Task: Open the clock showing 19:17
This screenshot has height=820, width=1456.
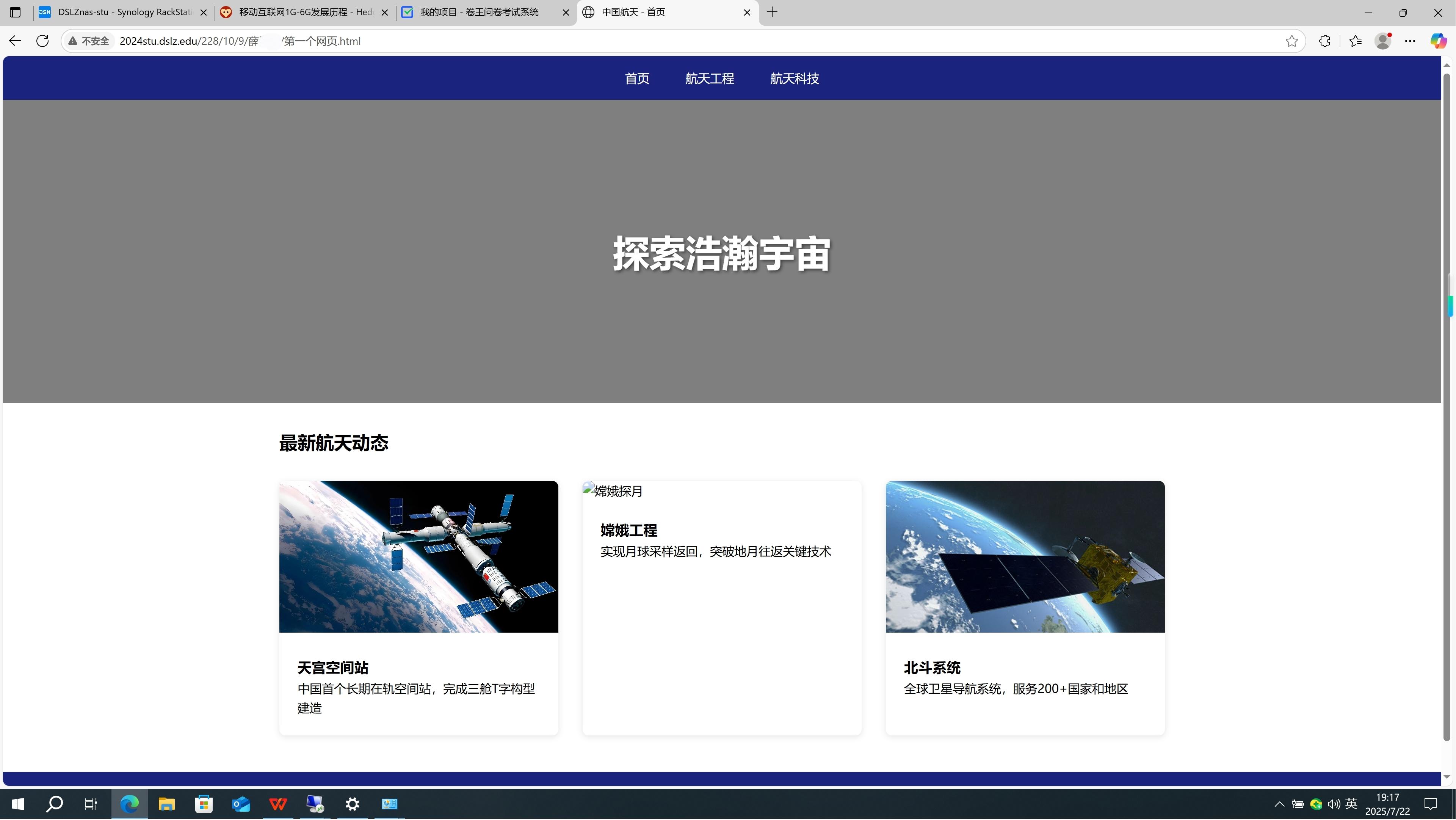Action: pos(1387,804)
